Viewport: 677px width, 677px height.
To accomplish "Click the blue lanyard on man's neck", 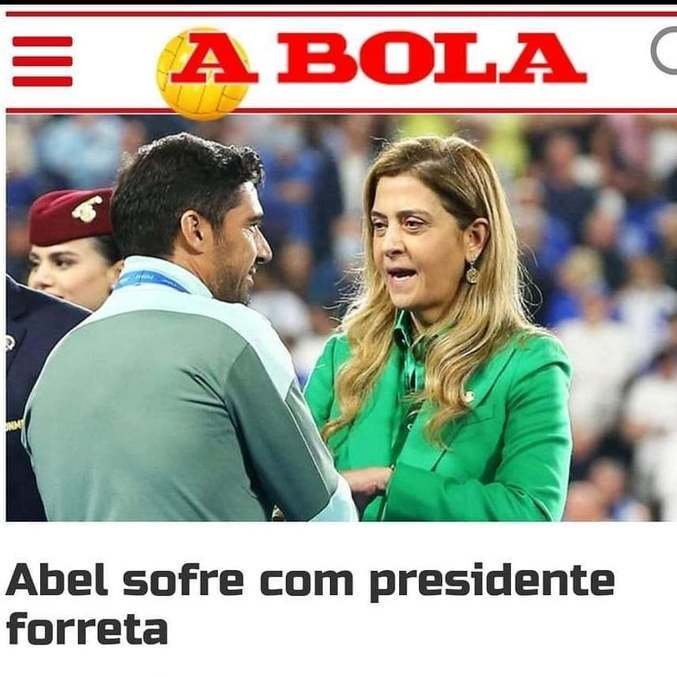I will (152, 280).
